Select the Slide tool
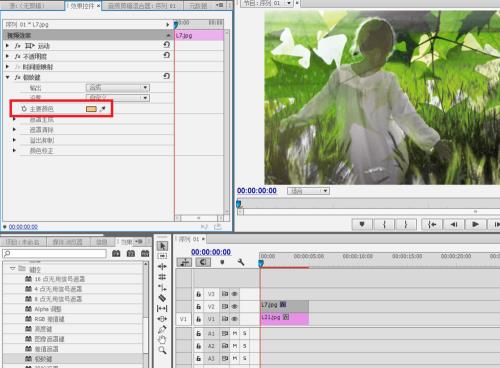 (162, 319)
